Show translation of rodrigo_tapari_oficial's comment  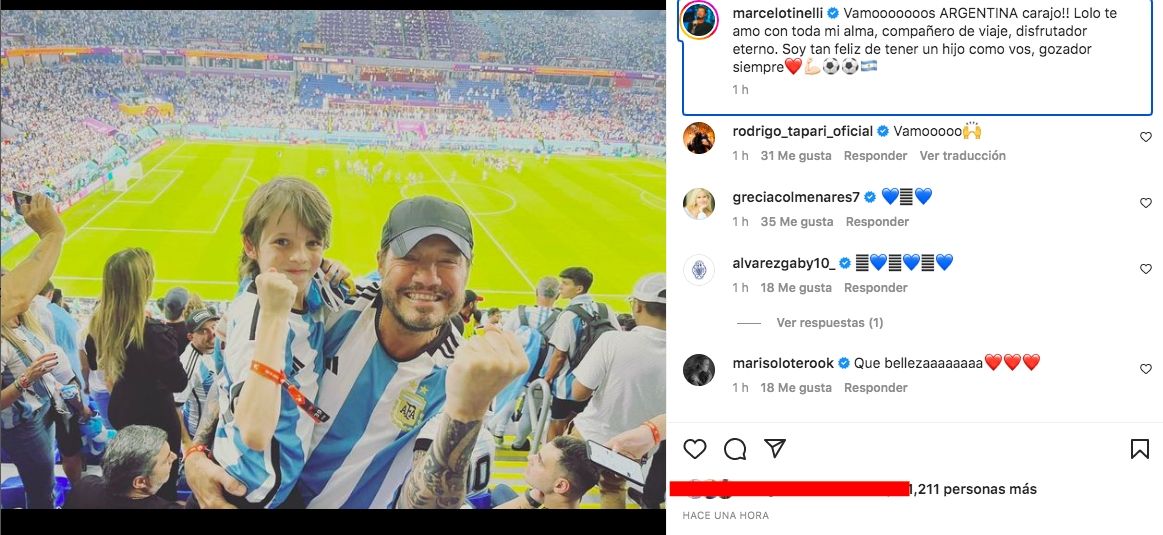[962, 156]
